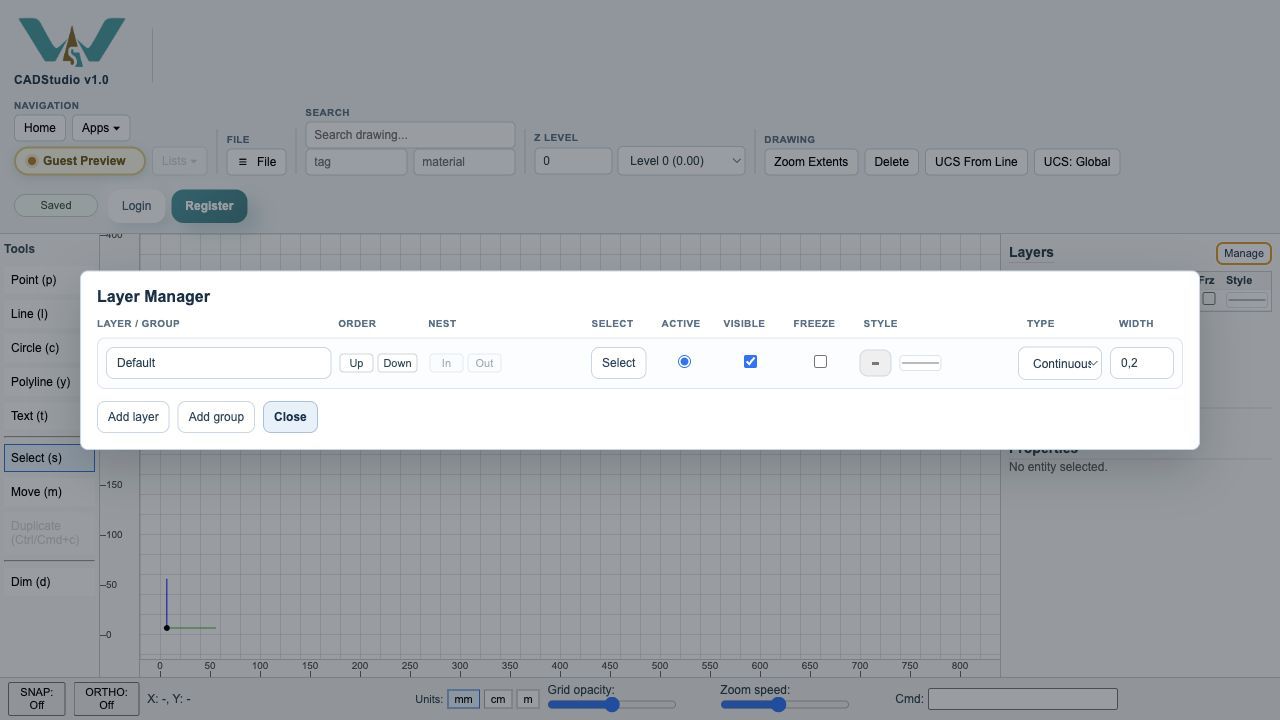Move Default layer Down
Viewport: 1280px width, 720px height.
click(x=397, y=363)
